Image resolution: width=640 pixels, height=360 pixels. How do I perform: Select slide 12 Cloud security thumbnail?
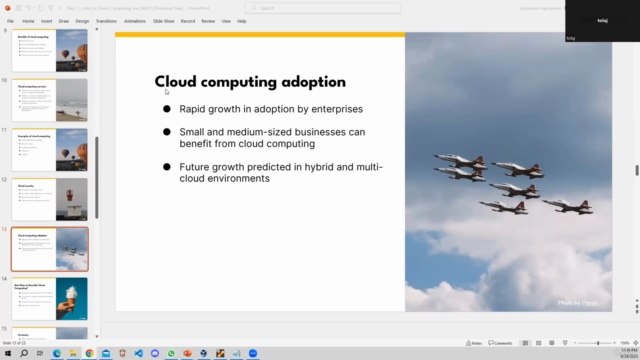pos(50,199)
